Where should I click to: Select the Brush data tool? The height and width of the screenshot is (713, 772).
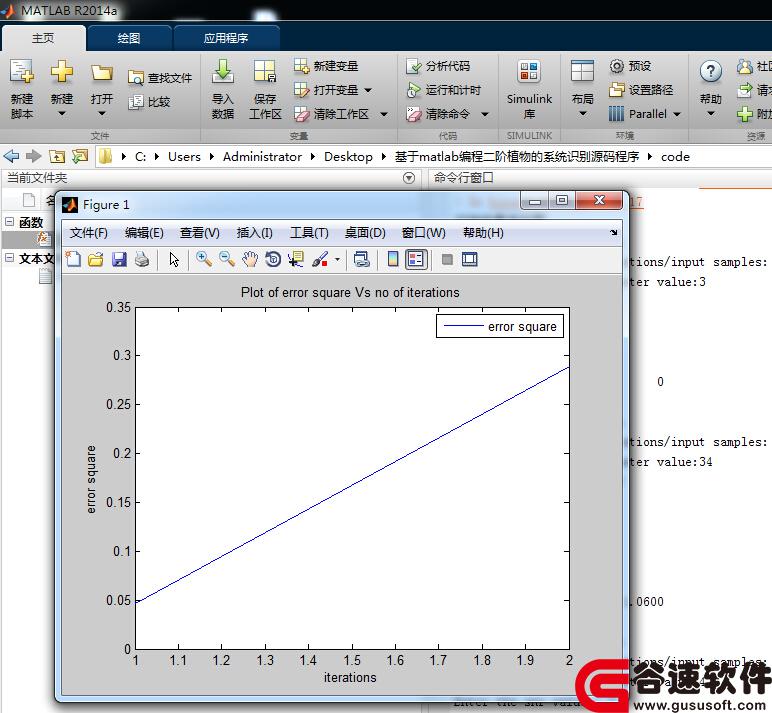(x=320, y=259)
